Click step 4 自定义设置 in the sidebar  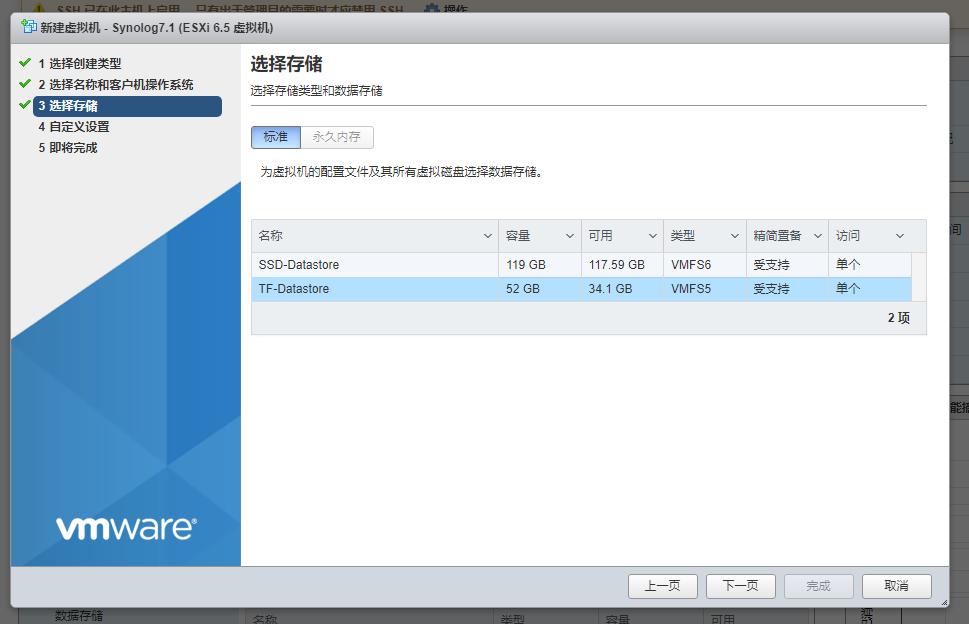click(x=77, y=126)
